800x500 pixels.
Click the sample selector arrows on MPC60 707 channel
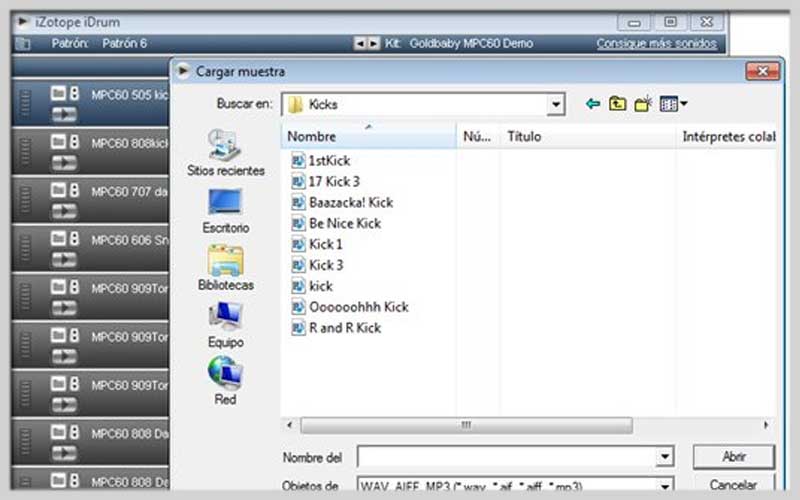[74, 190]
